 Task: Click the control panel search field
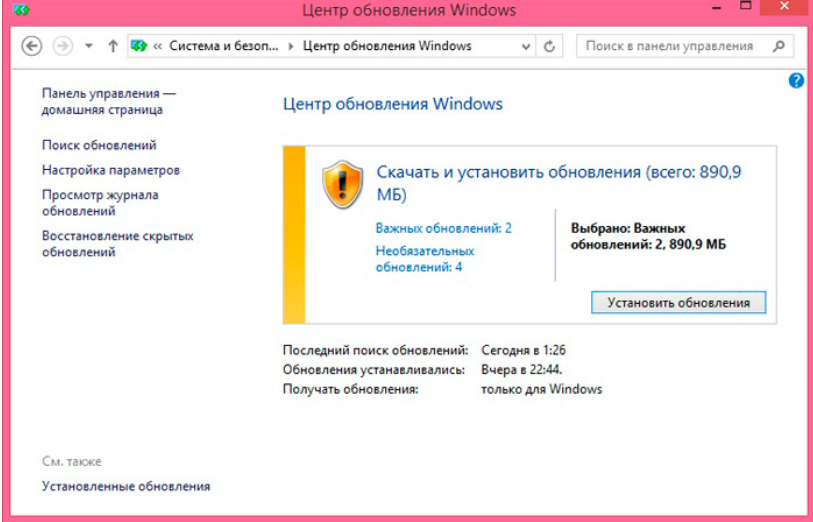(x=685, y=46)
